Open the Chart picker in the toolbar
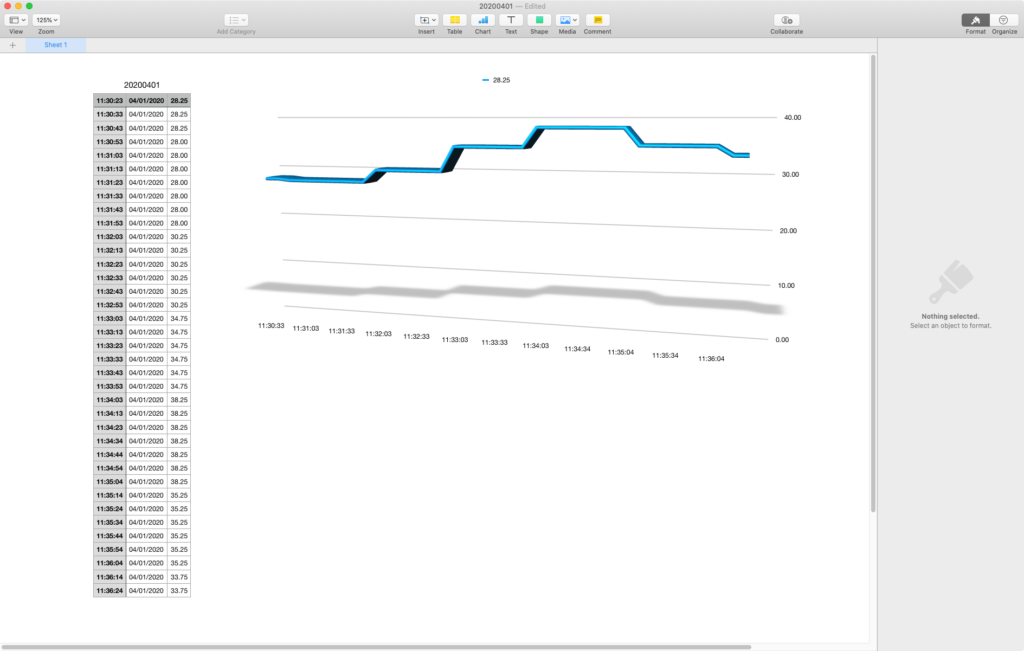 pos(483,20)
